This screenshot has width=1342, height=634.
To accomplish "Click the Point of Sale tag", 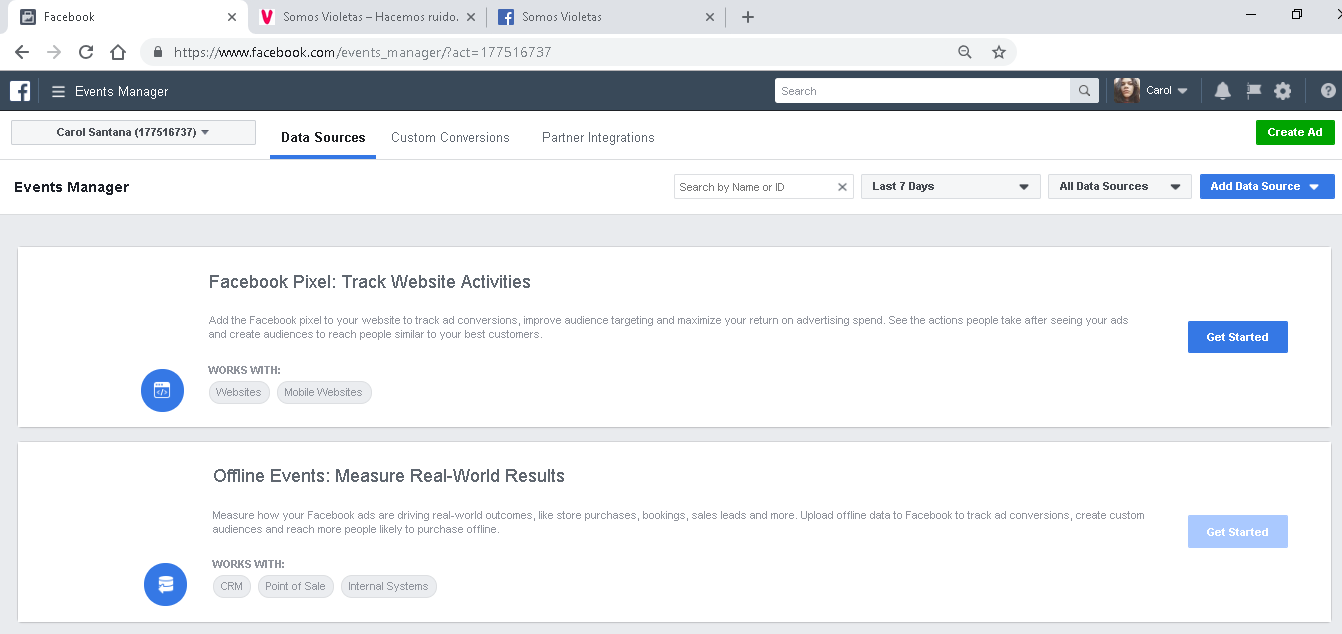I will point(296,586).
